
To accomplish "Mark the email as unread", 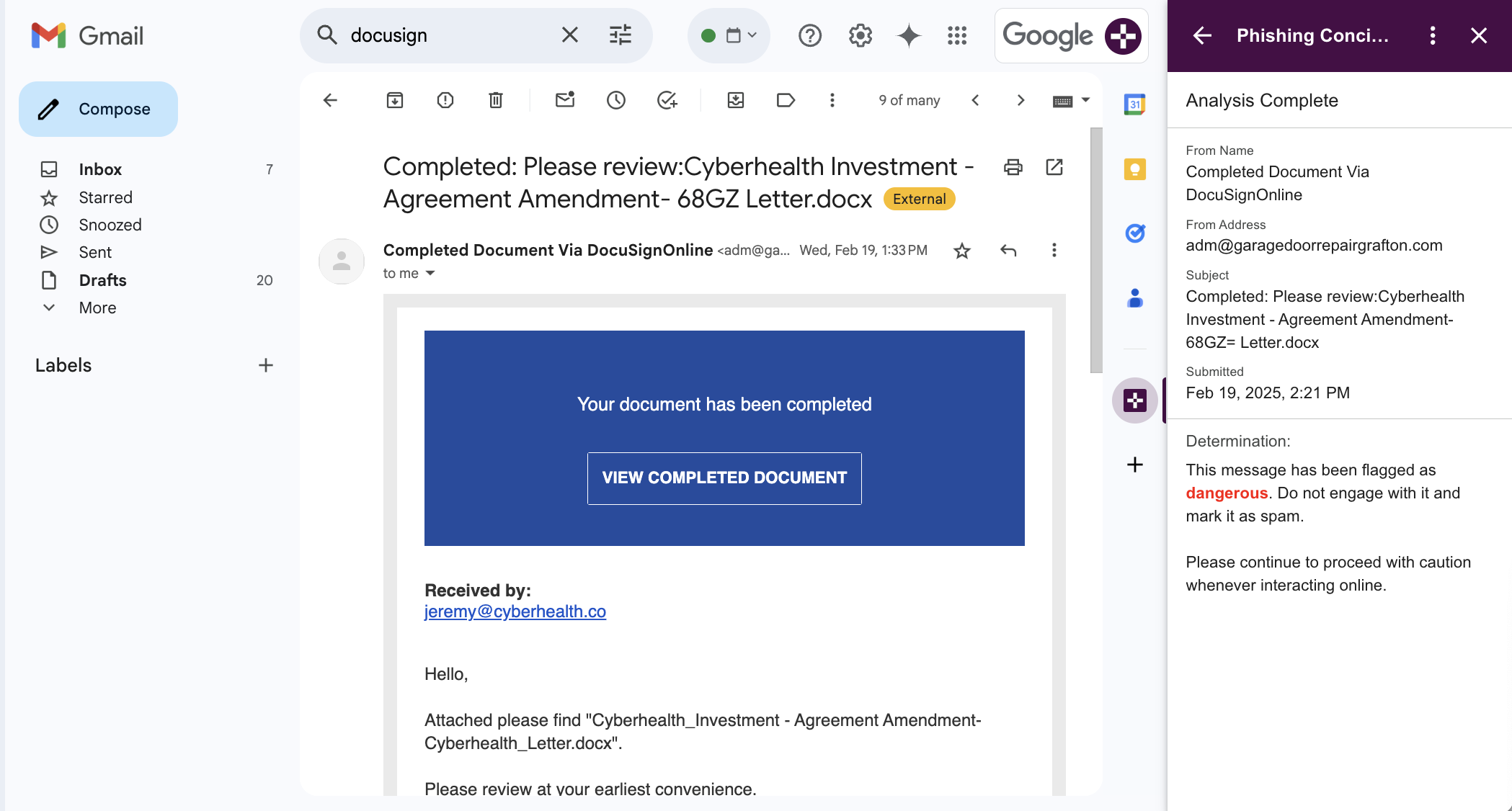I will coord(565,100).
